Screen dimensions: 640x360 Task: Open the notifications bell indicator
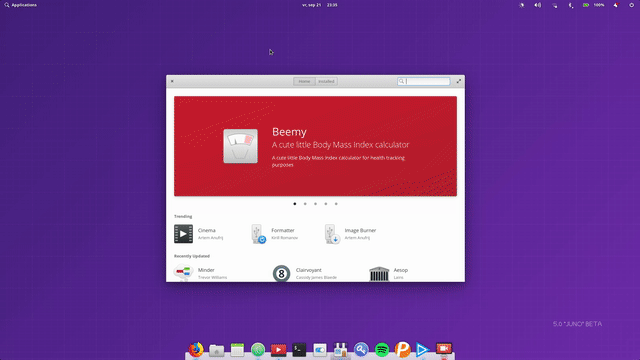point(616,5)
